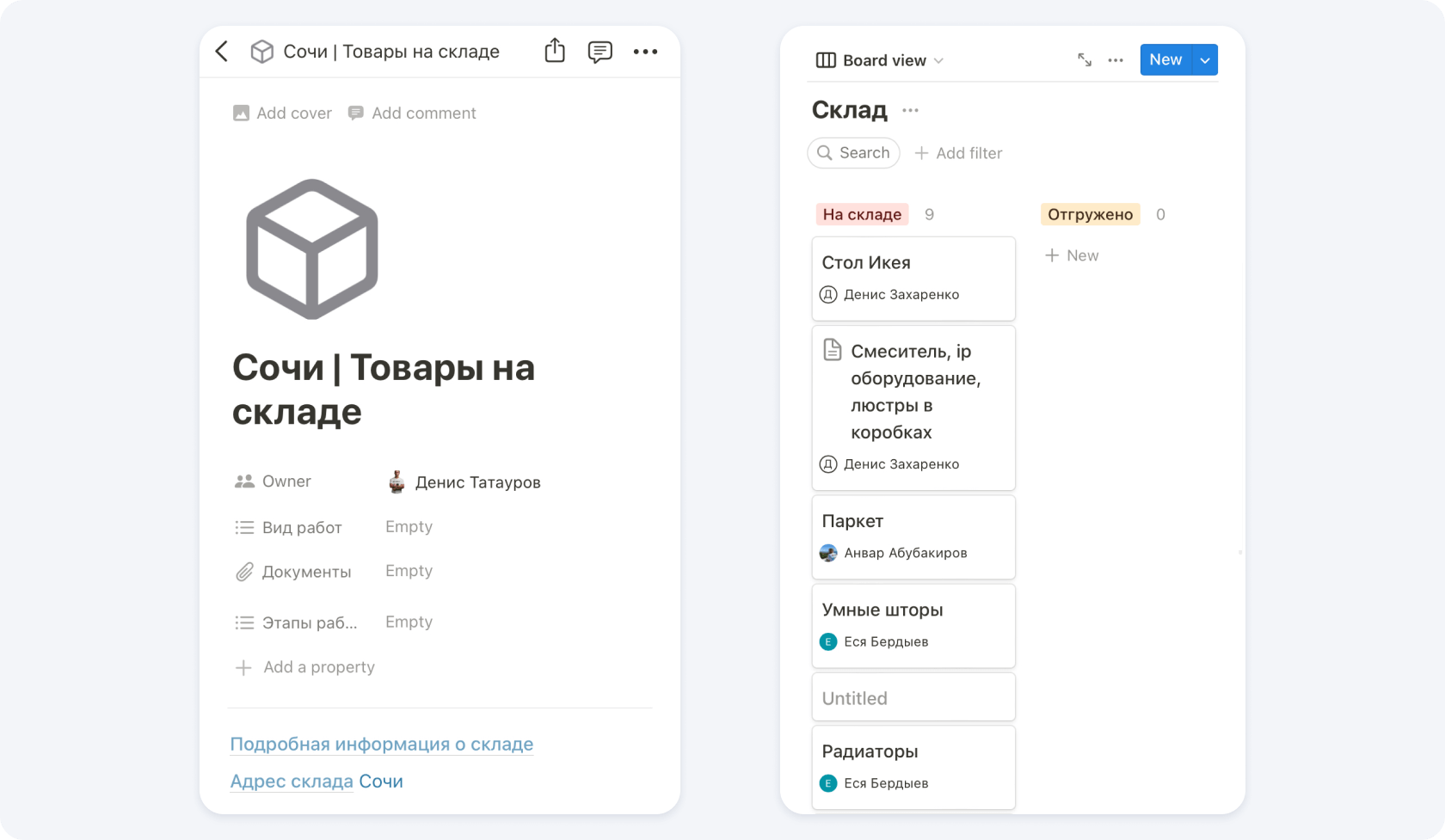
Task: Open the page options three-dot menu
Action: point(645,52)
